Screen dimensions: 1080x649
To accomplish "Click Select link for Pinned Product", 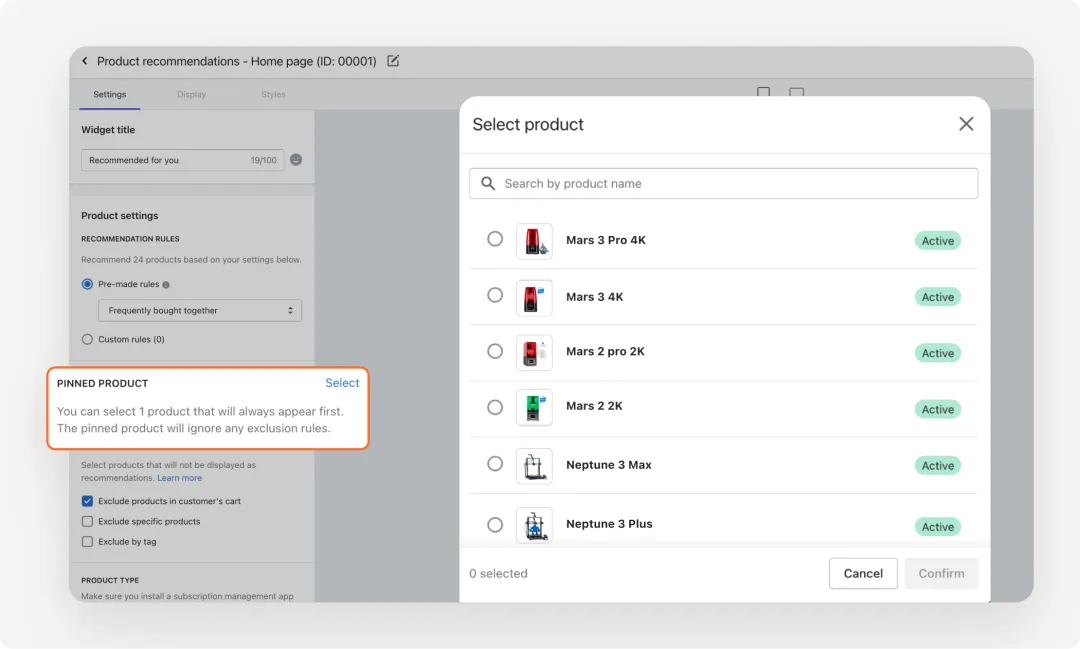I will [342, 383].
